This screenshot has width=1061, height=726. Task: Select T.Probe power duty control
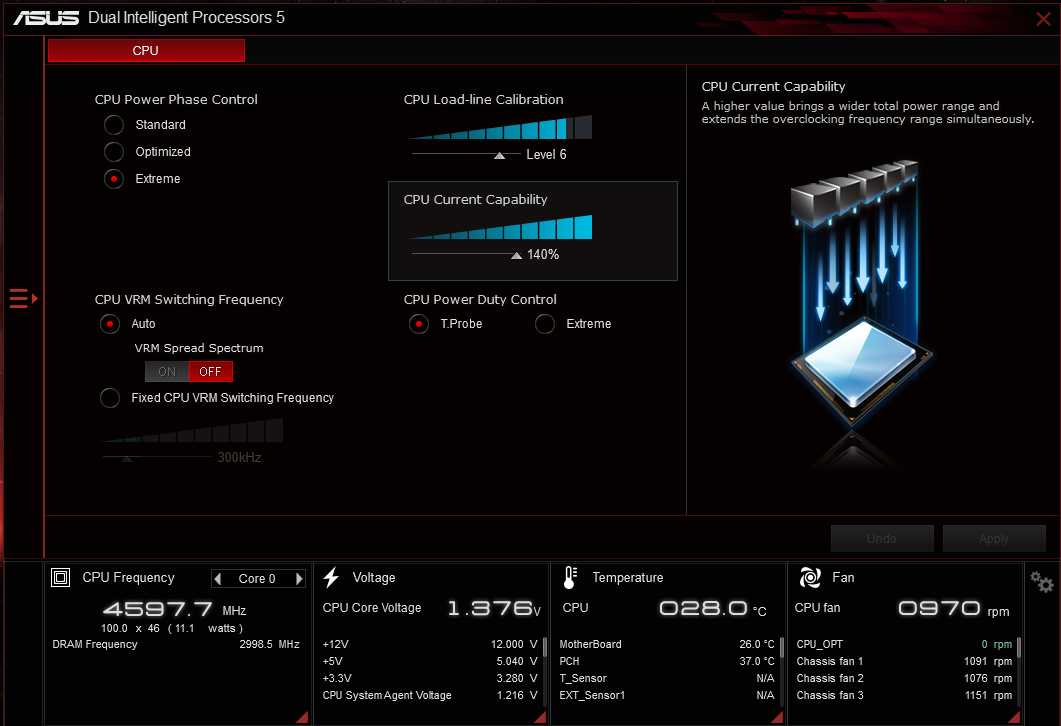coord(419,324)
